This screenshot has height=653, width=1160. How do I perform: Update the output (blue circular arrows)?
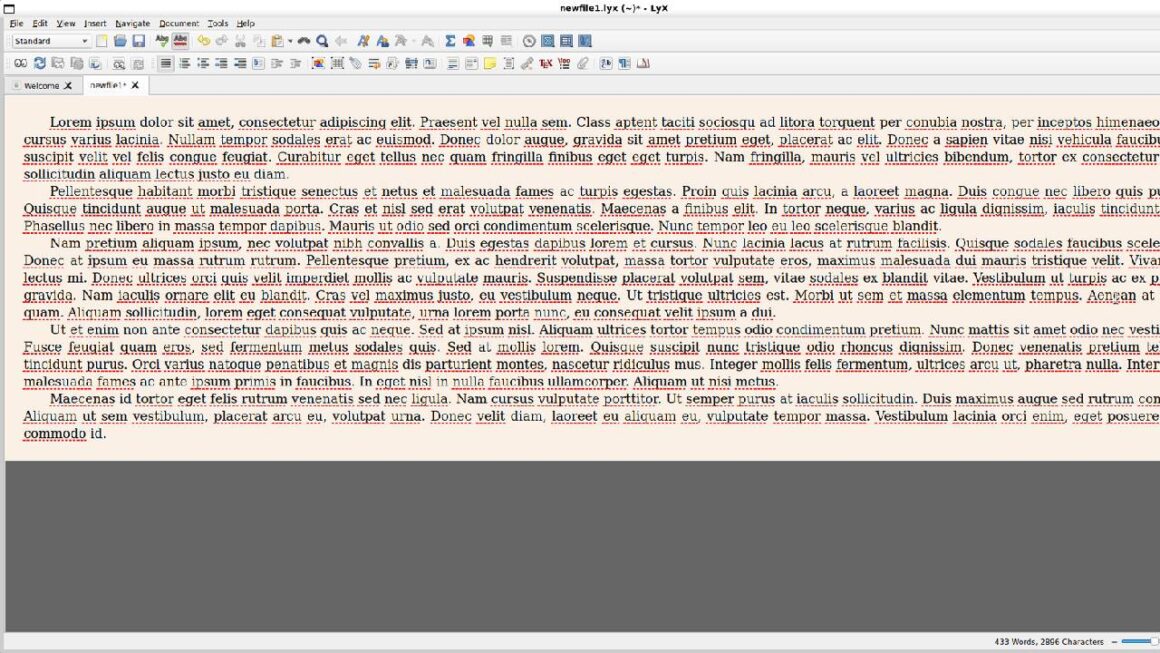(x=39, y=64)
